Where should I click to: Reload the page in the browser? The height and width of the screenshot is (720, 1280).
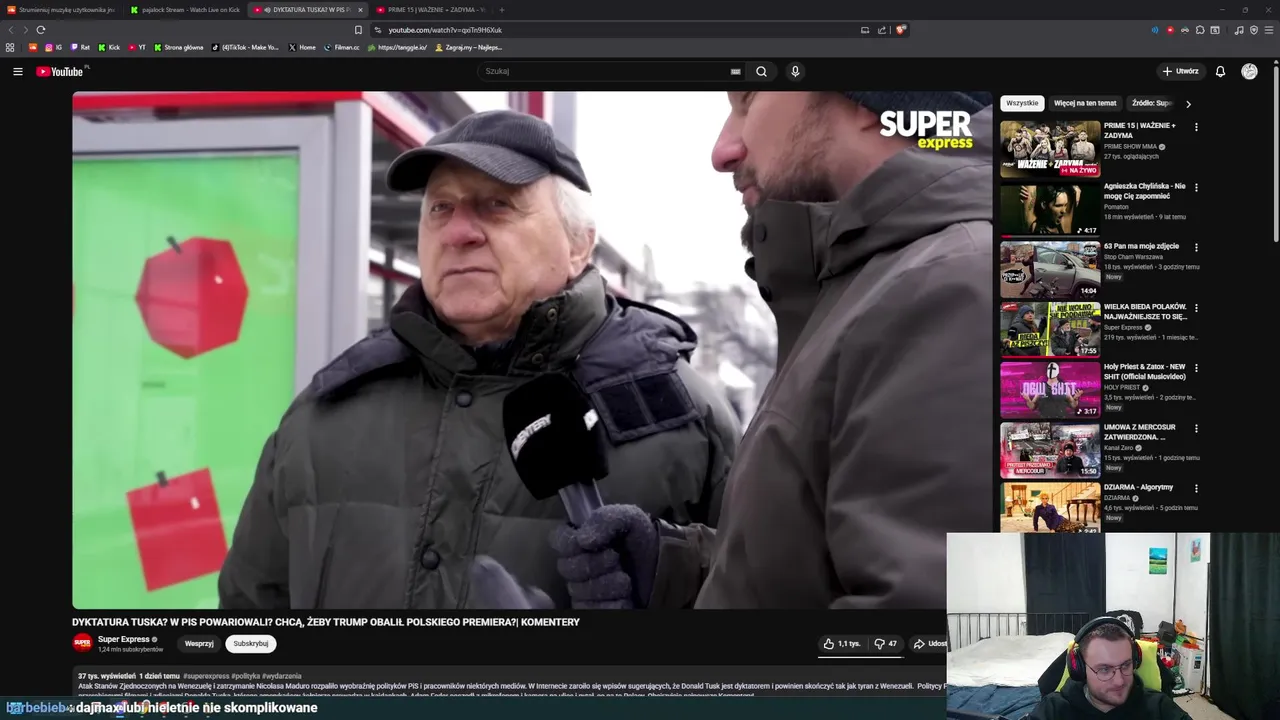(x=41, y=30)
